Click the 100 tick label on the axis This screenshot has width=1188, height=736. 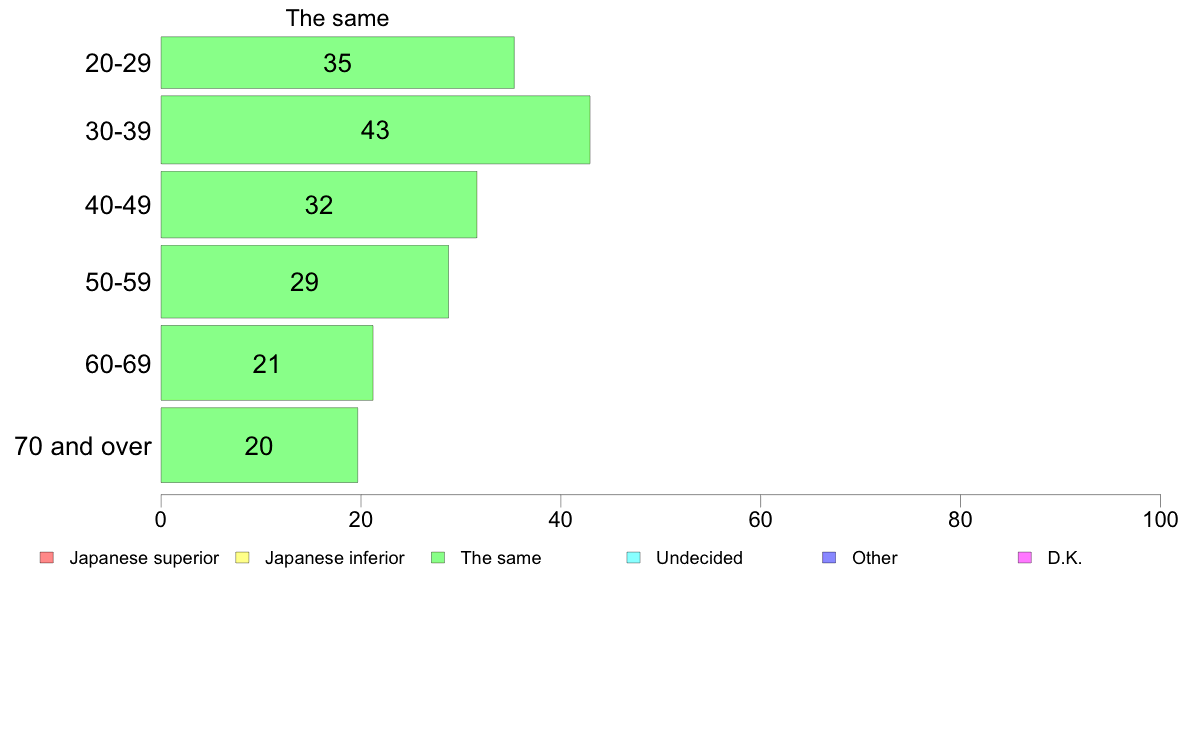1160,519
